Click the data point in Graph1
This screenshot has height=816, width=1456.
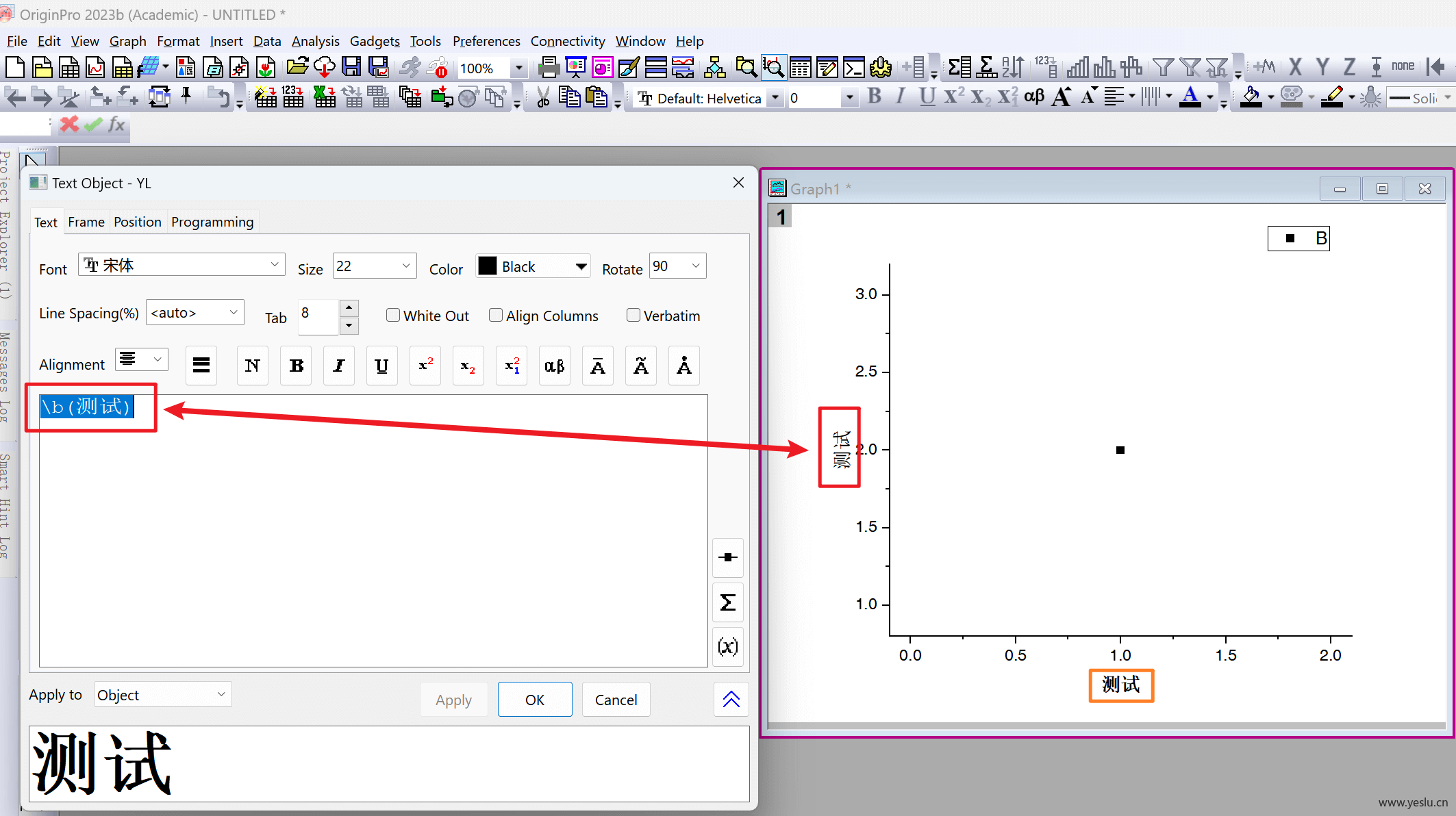(1120, 450)
